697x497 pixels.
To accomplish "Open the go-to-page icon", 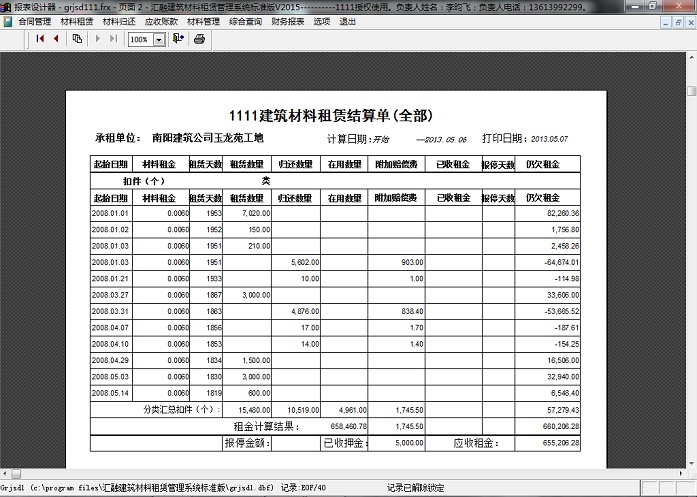I will (x=77, y=39).
